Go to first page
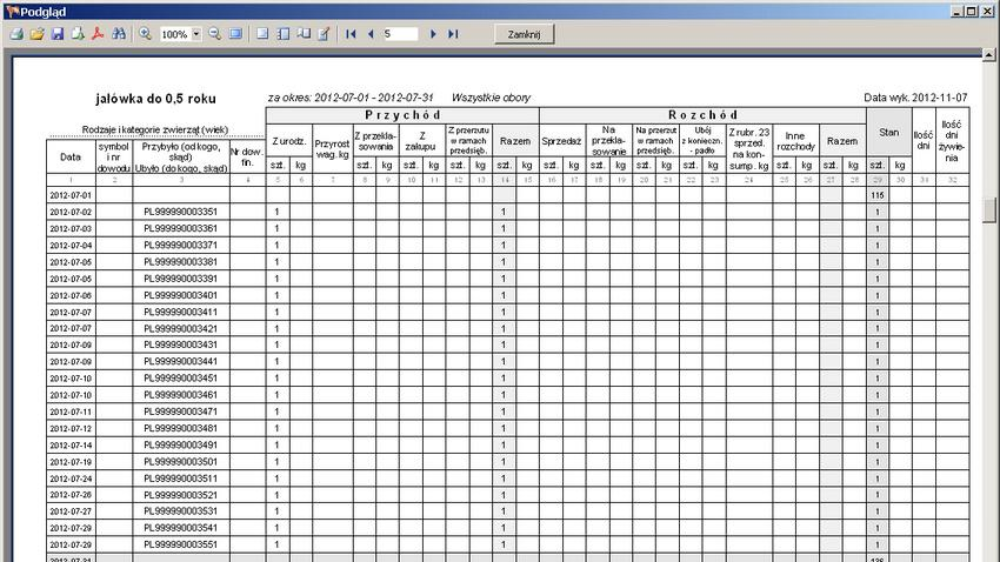Image resolution: width=1000 pixels, height=562 pixels. tap(350, 34)
